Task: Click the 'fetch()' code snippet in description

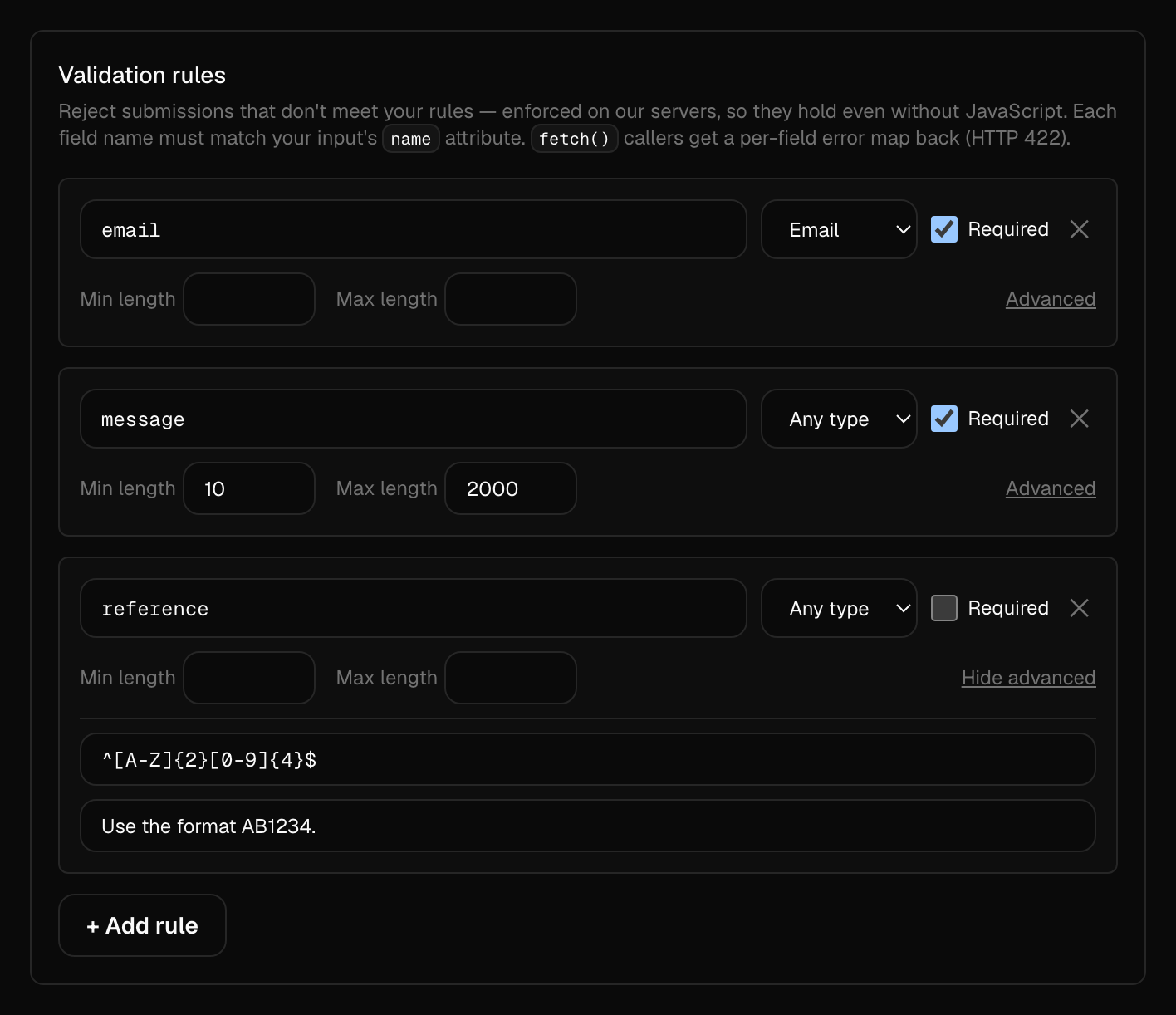Action: [575, 139]
